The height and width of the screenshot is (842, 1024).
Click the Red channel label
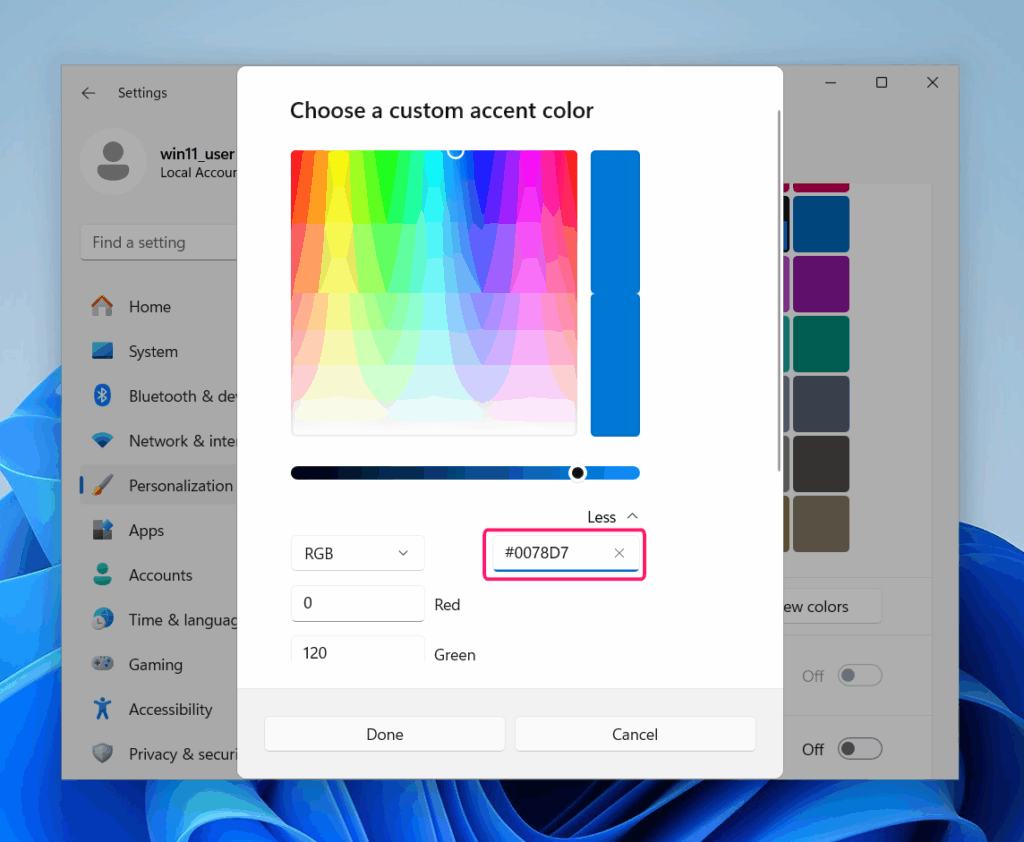[447, 605]
